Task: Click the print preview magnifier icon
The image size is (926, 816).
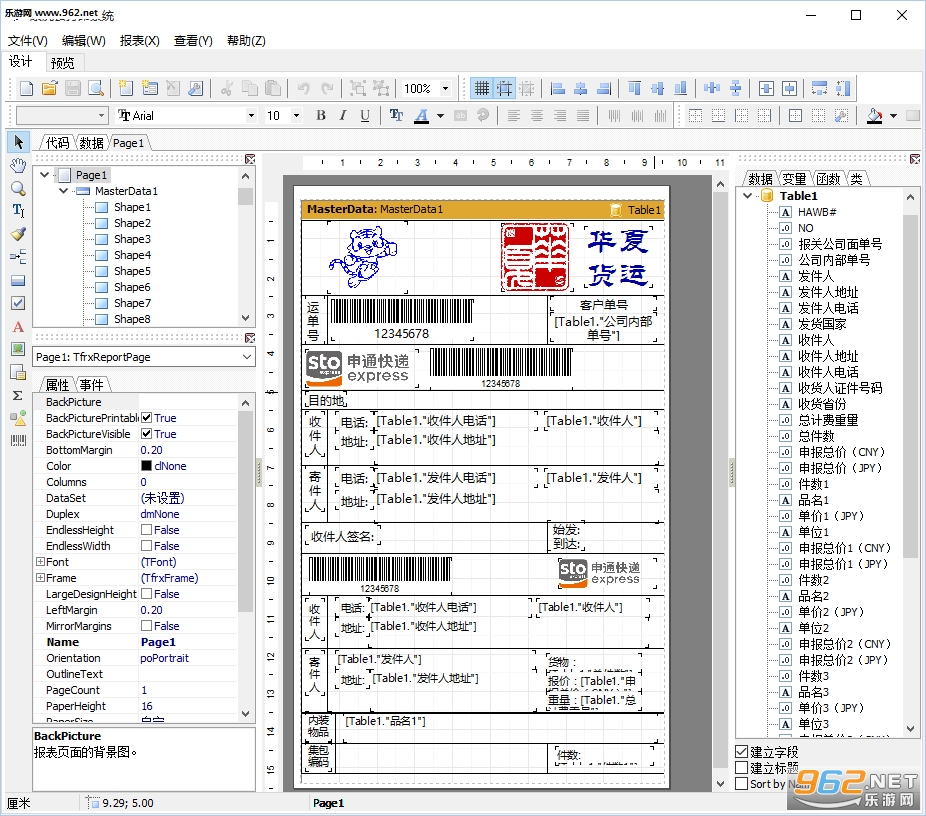Action: 96,89
